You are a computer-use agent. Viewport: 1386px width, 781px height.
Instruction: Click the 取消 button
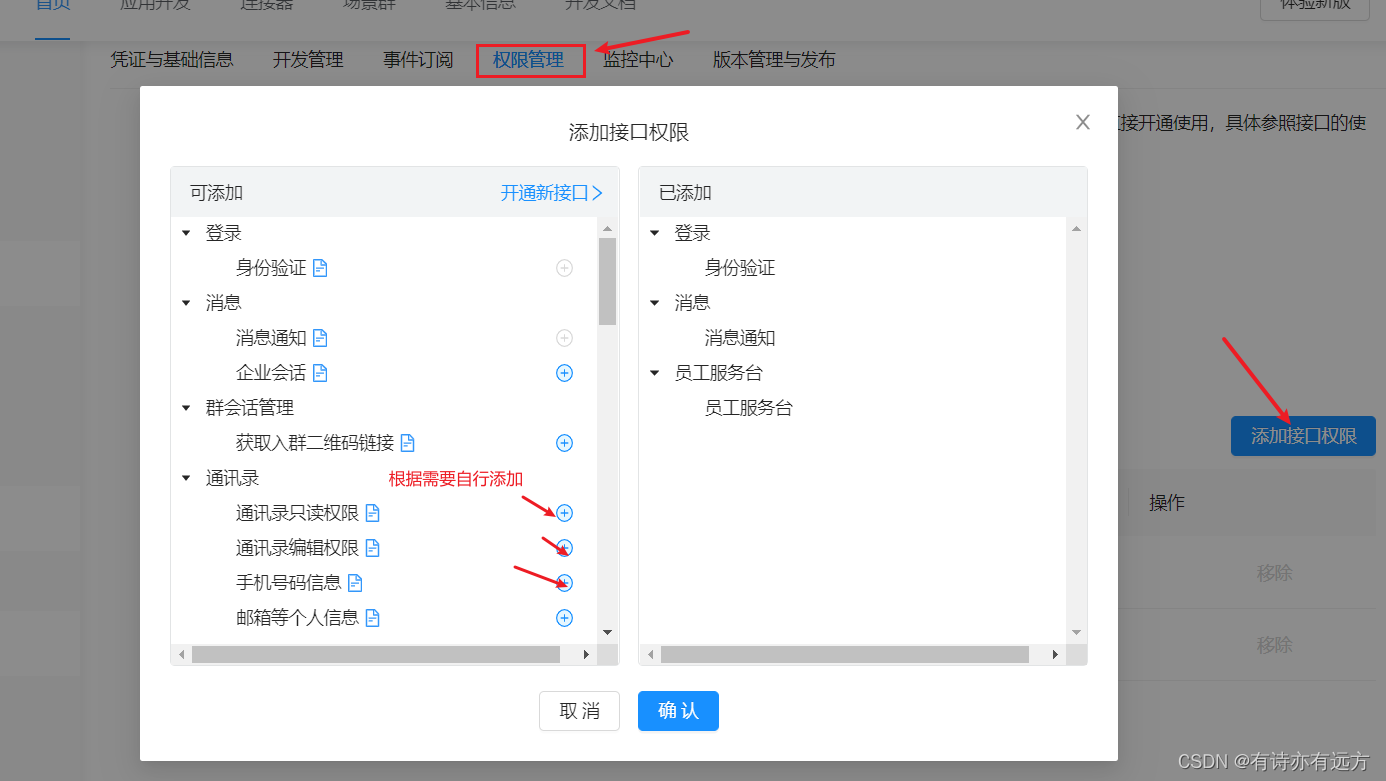tap(579, 711)
